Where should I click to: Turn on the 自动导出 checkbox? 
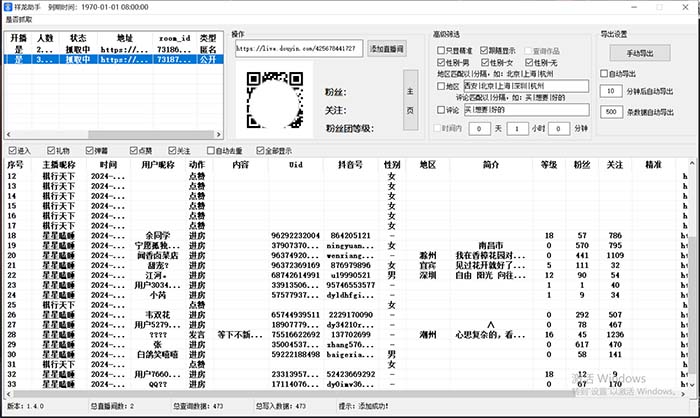[606, 73]
